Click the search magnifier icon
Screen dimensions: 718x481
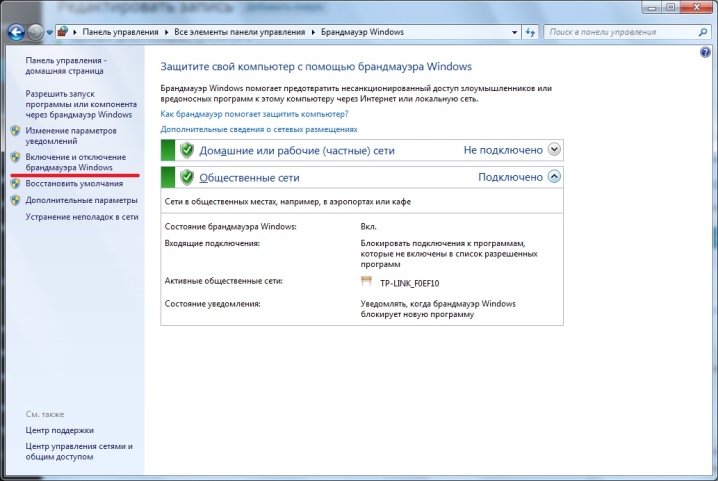click(x=703, y=32)
